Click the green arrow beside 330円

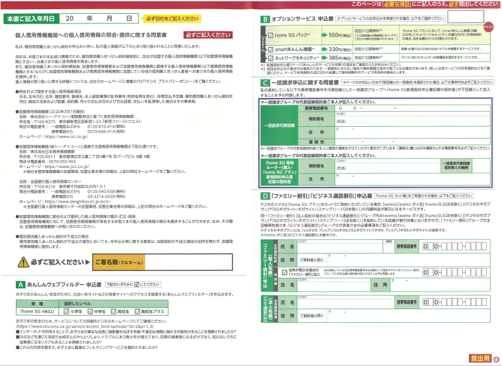tap(324, 49)
